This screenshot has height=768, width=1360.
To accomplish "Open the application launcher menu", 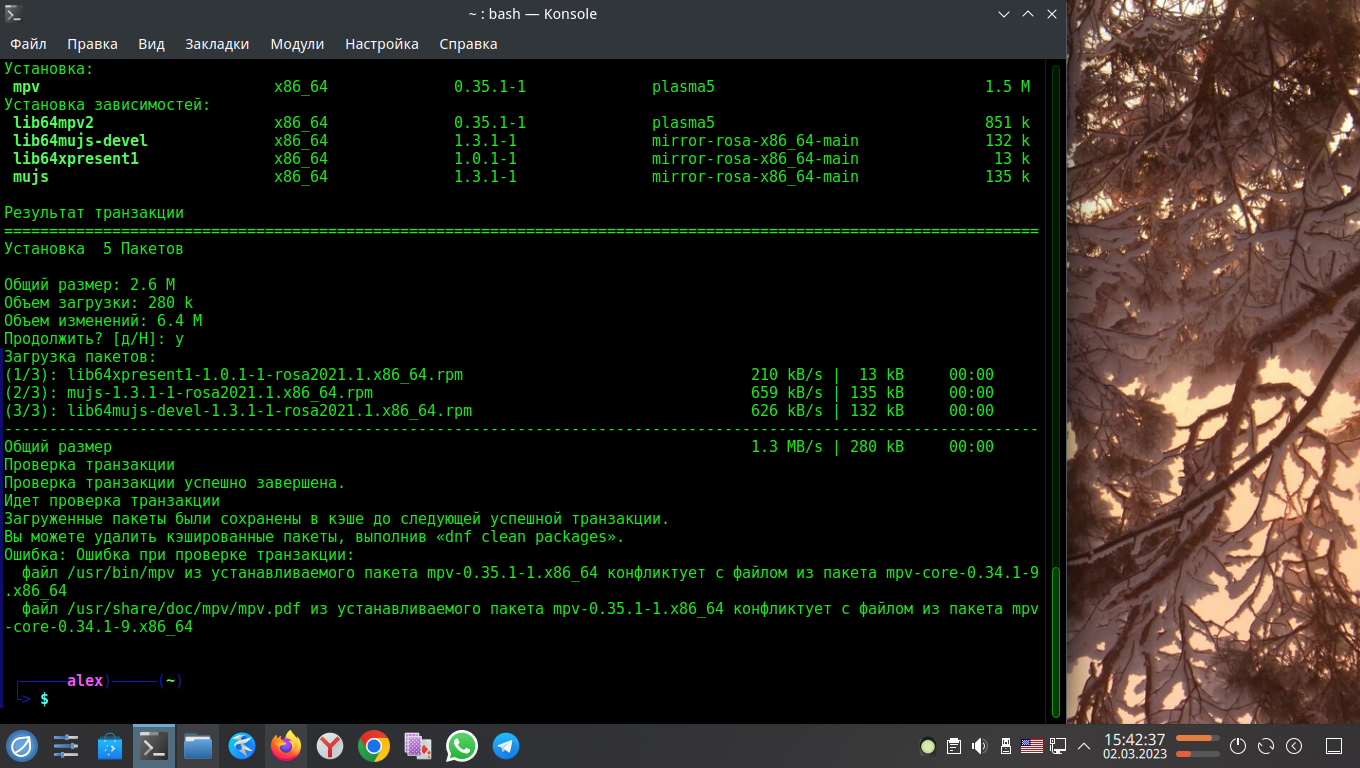I will 22,746.
